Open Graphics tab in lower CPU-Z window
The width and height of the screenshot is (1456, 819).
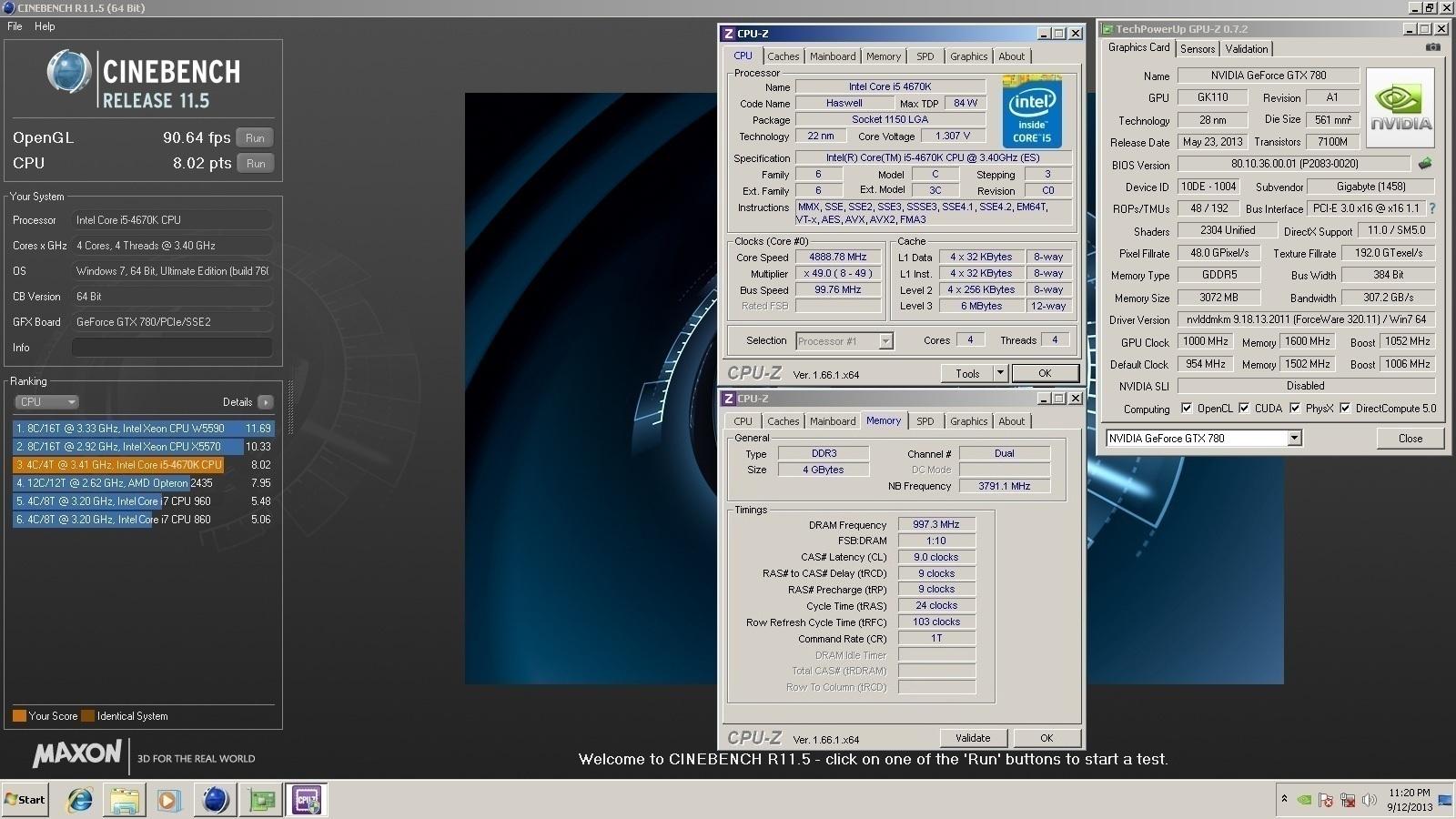coord(968,421)
